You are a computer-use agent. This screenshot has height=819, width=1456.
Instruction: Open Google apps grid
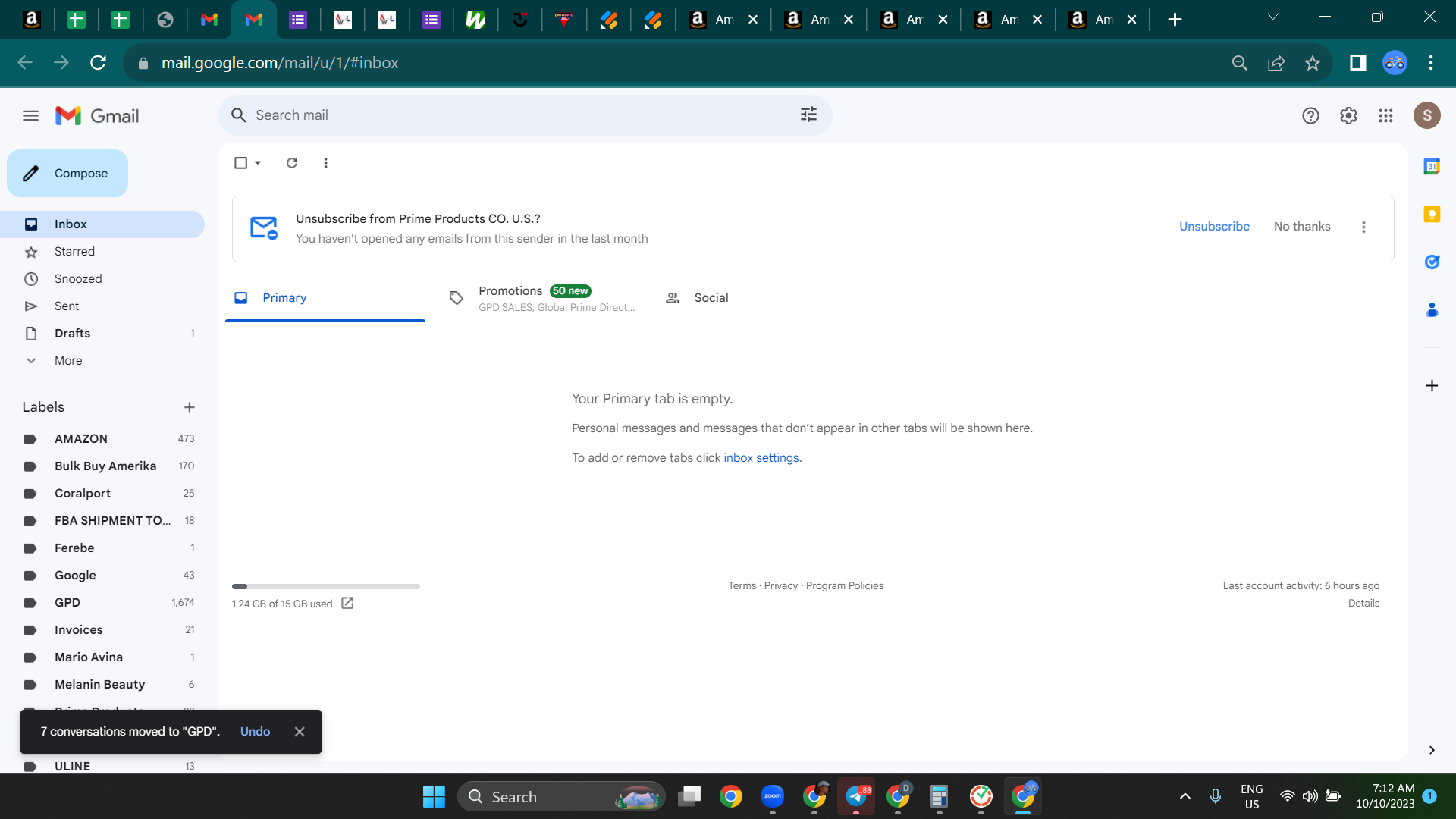point(1386,116)
